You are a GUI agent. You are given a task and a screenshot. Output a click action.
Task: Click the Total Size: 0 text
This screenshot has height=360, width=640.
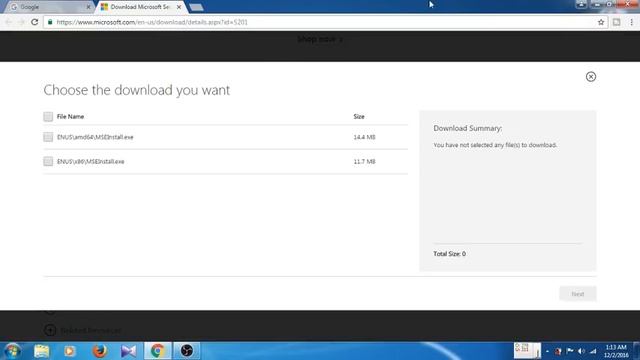coord(449,254)
